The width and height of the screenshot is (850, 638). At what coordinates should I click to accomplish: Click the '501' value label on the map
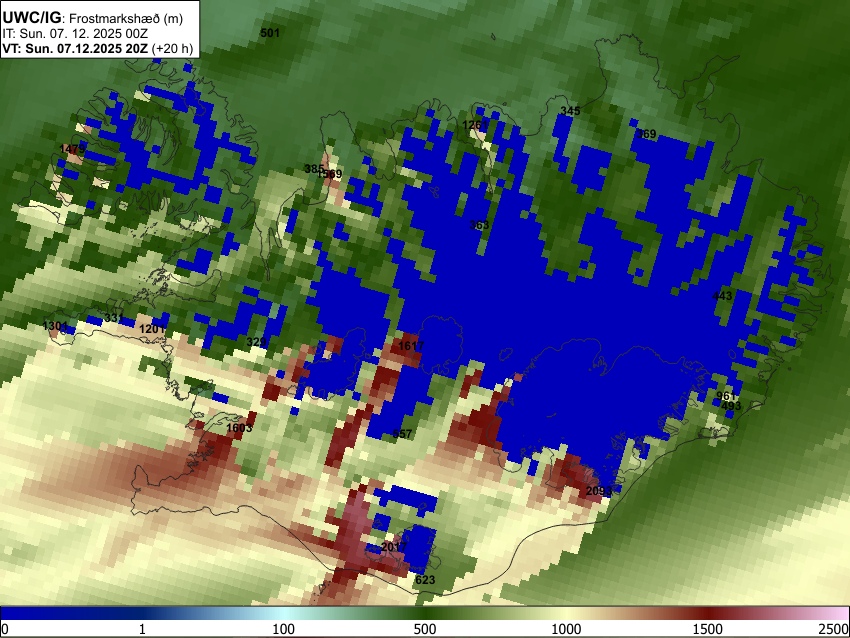tap(270, 33)
